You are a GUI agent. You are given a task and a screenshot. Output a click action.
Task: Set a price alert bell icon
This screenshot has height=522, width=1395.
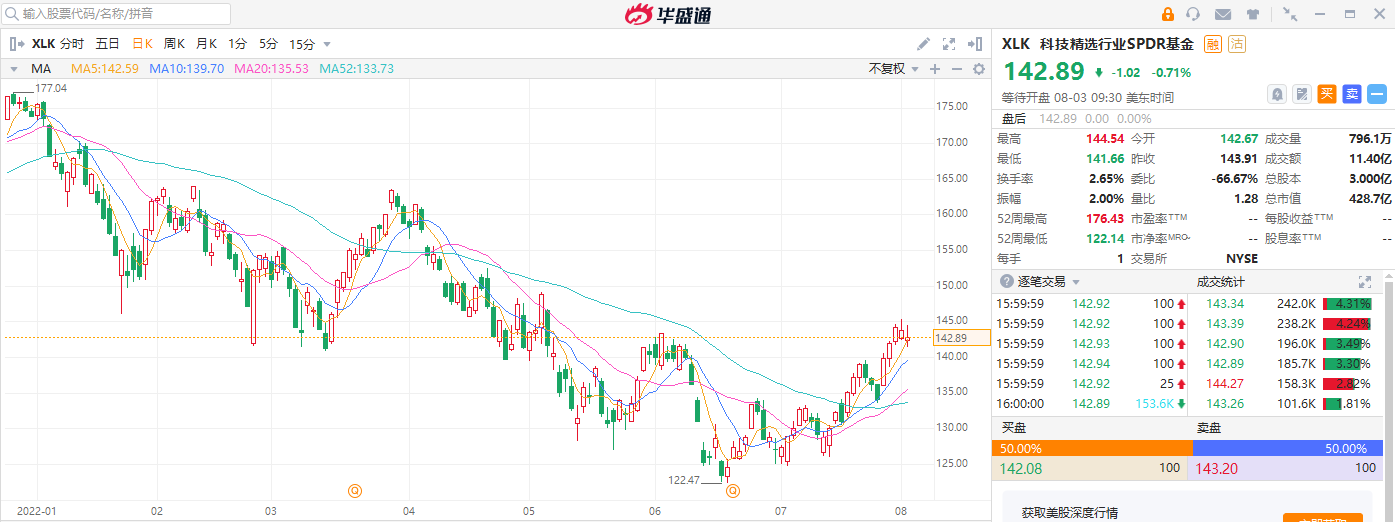point(1277,94)
